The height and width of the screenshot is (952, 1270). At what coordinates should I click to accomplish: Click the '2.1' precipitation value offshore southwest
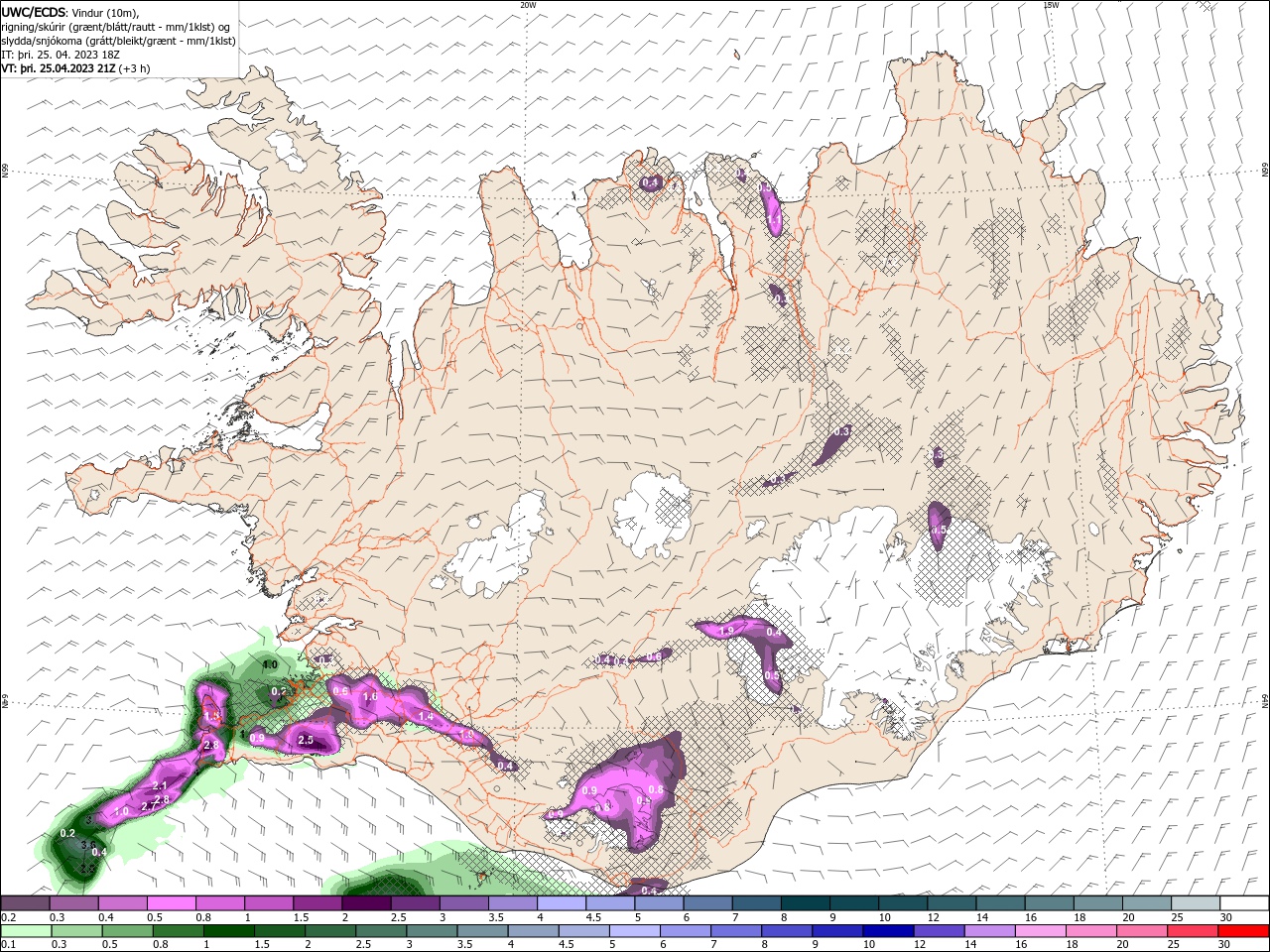point(160,786)
